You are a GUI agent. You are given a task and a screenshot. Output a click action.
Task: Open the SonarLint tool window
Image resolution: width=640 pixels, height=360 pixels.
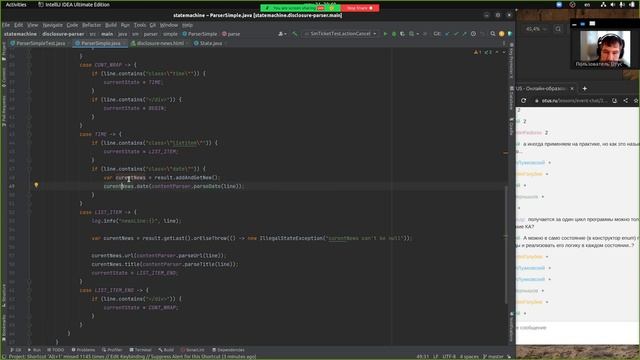[192, 350]
